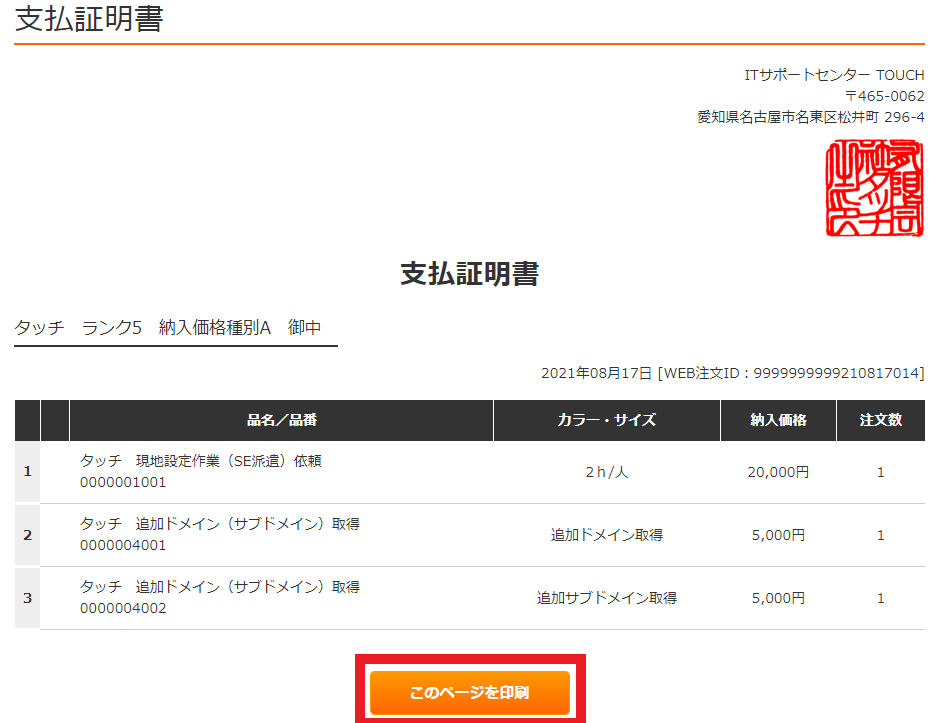945x723 pixels.
Task: Select the ITサポートセンター TOUCH company name
Action: (834, 75)
